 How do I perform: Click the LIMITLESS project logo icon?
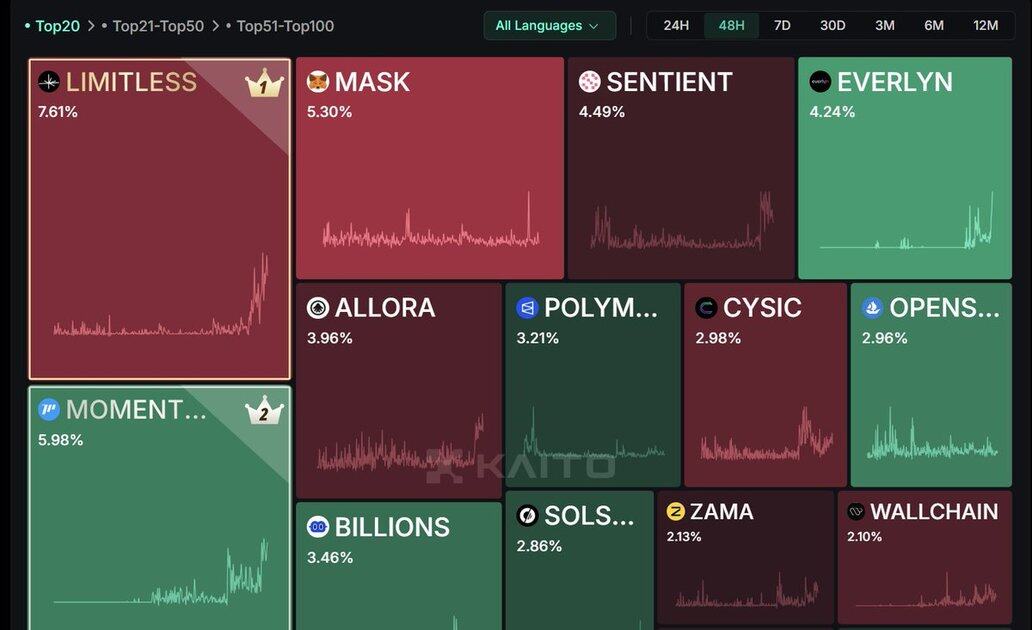coord(49,82)
